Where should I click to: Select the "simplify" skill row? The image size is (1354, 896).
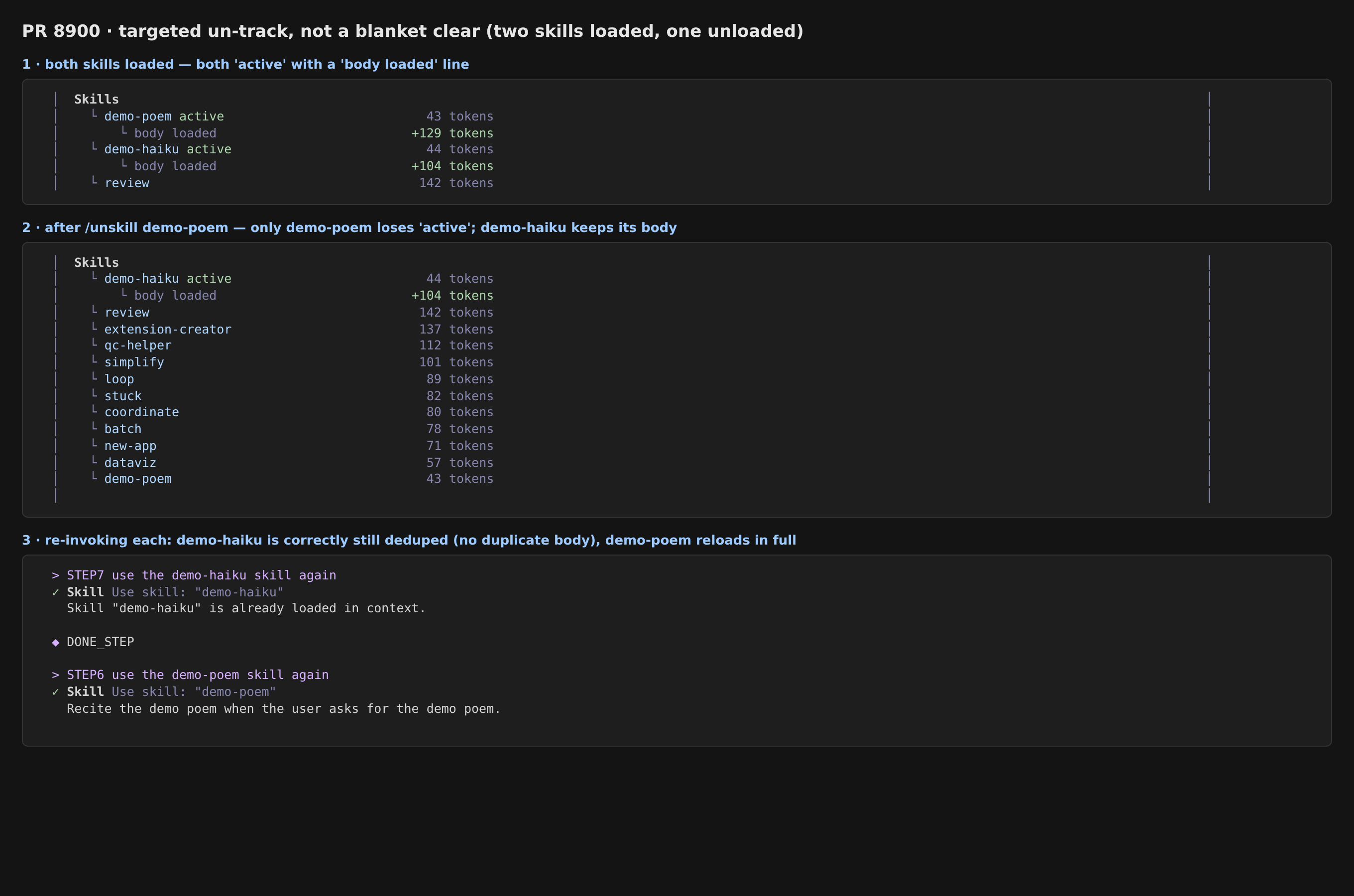pyautogui.click(x=134, y=362)
